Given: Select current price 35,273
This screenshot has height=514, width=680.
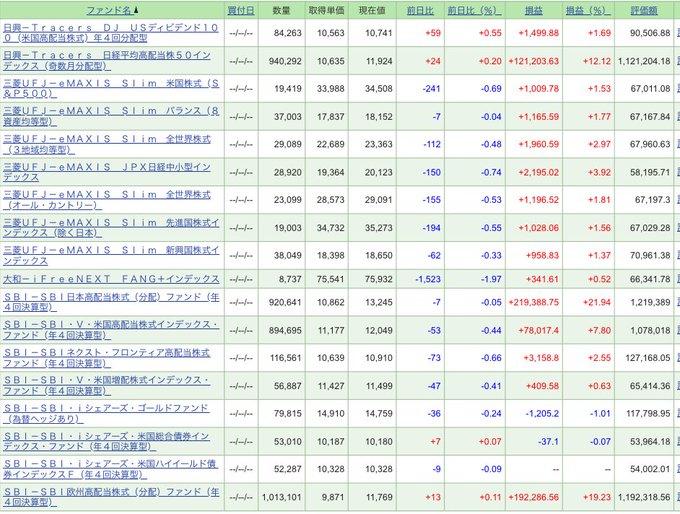Looking at the screenshot, I should click(379, 228).
